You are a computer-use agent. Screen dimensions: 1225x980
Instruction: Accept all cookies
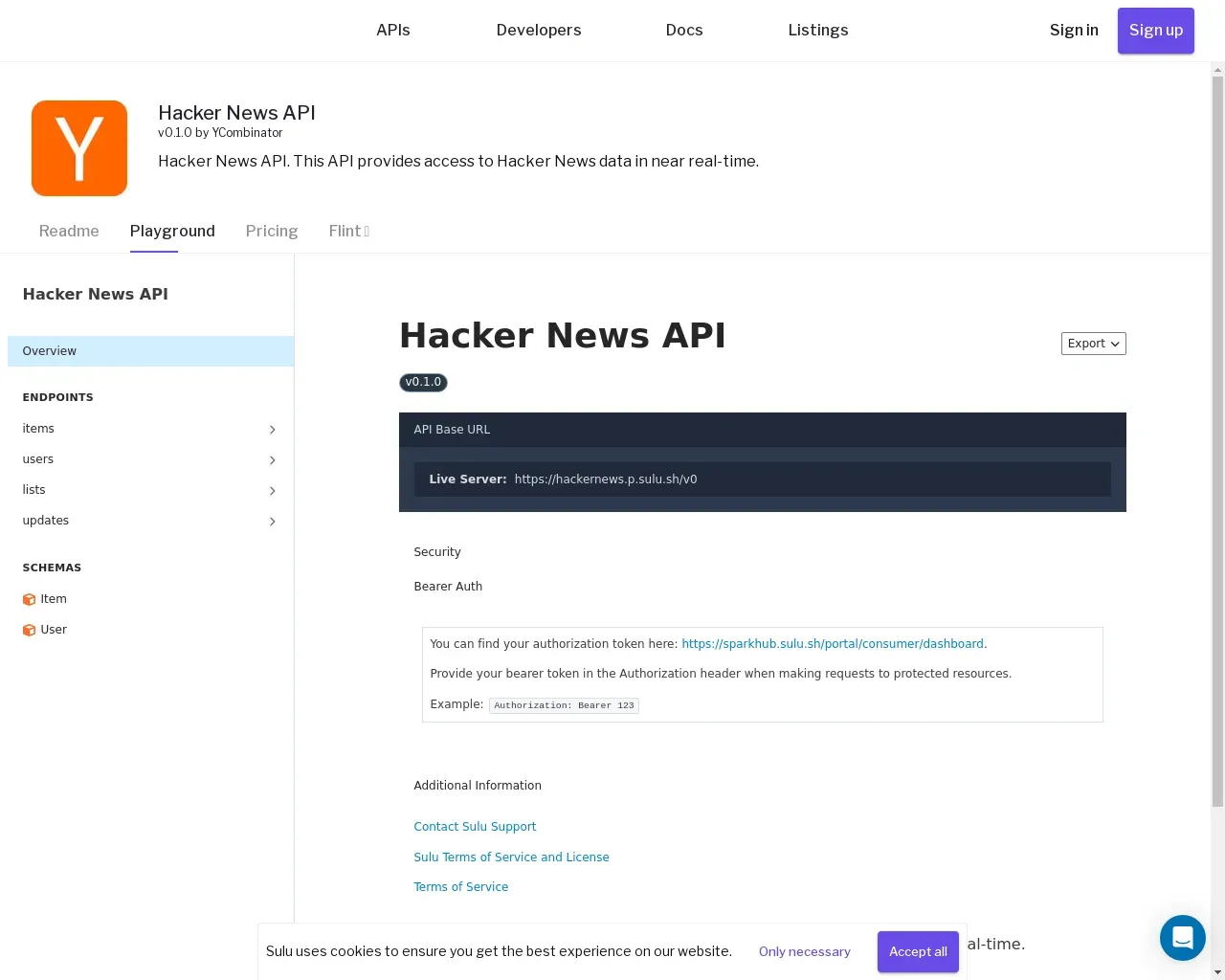coord(918,951)
